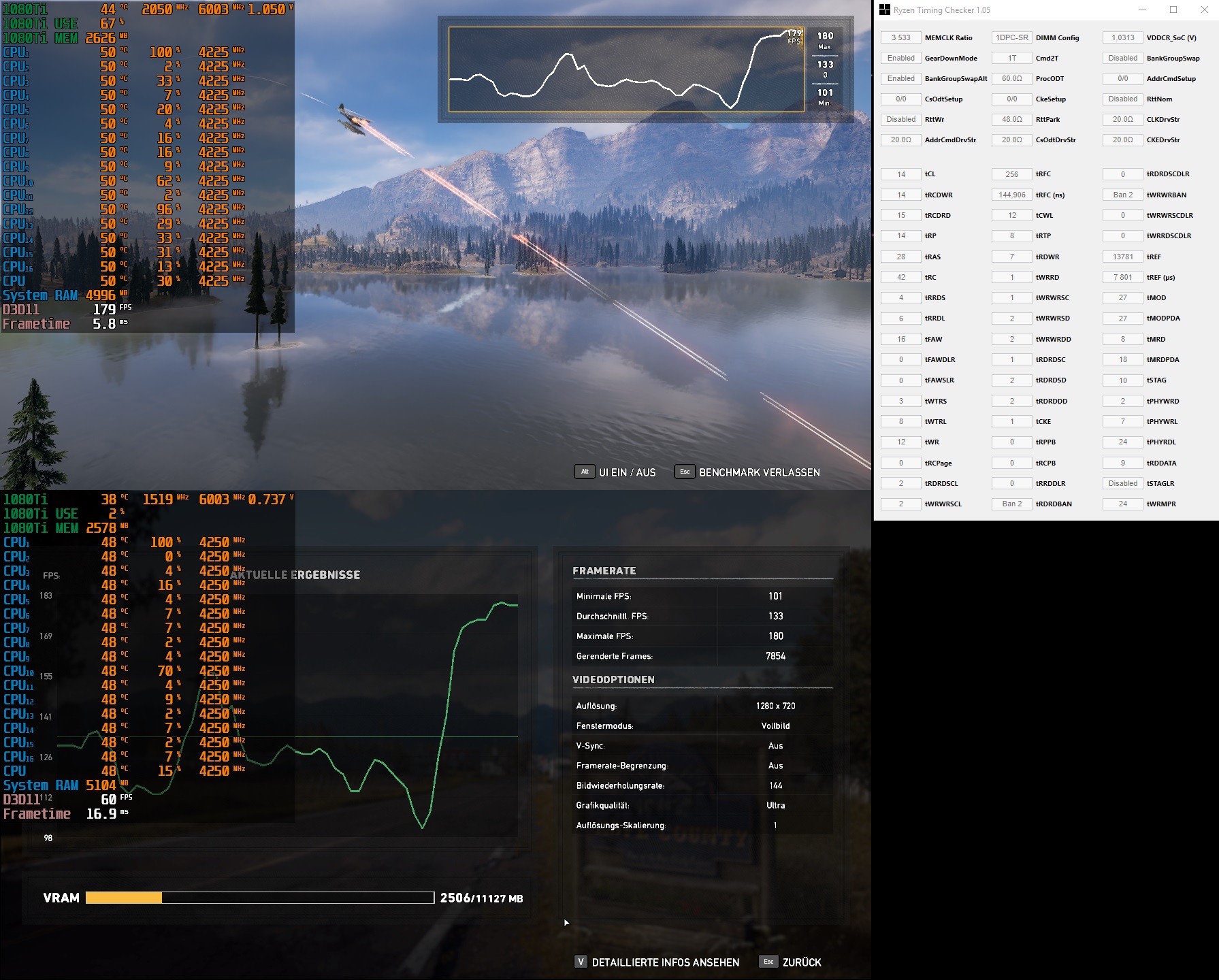Click the VRAM usage bar
Viewport: 1219px width, 980px height.
tap(260, 898)
